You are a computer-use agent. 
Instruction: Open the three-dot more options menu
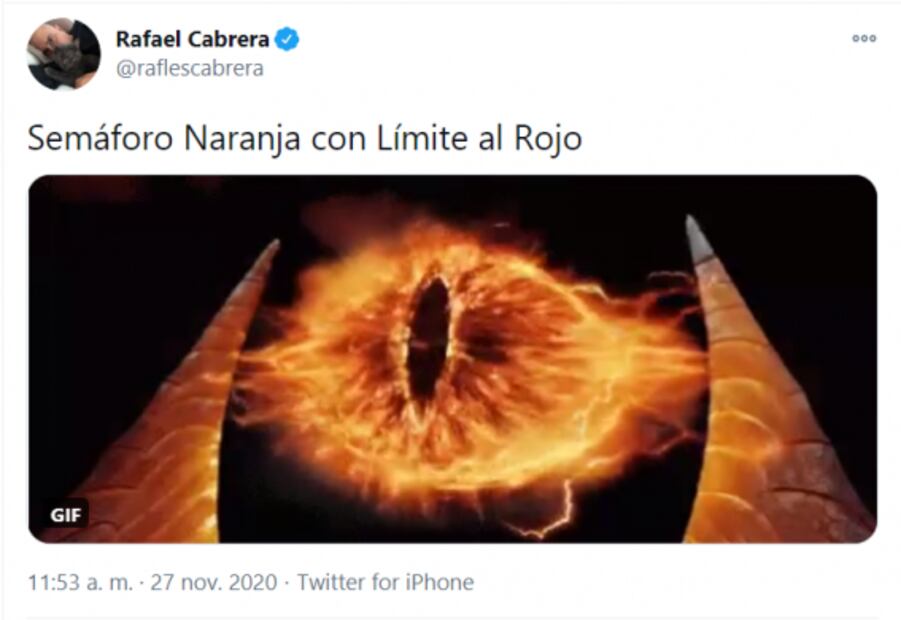pos(864,38)
